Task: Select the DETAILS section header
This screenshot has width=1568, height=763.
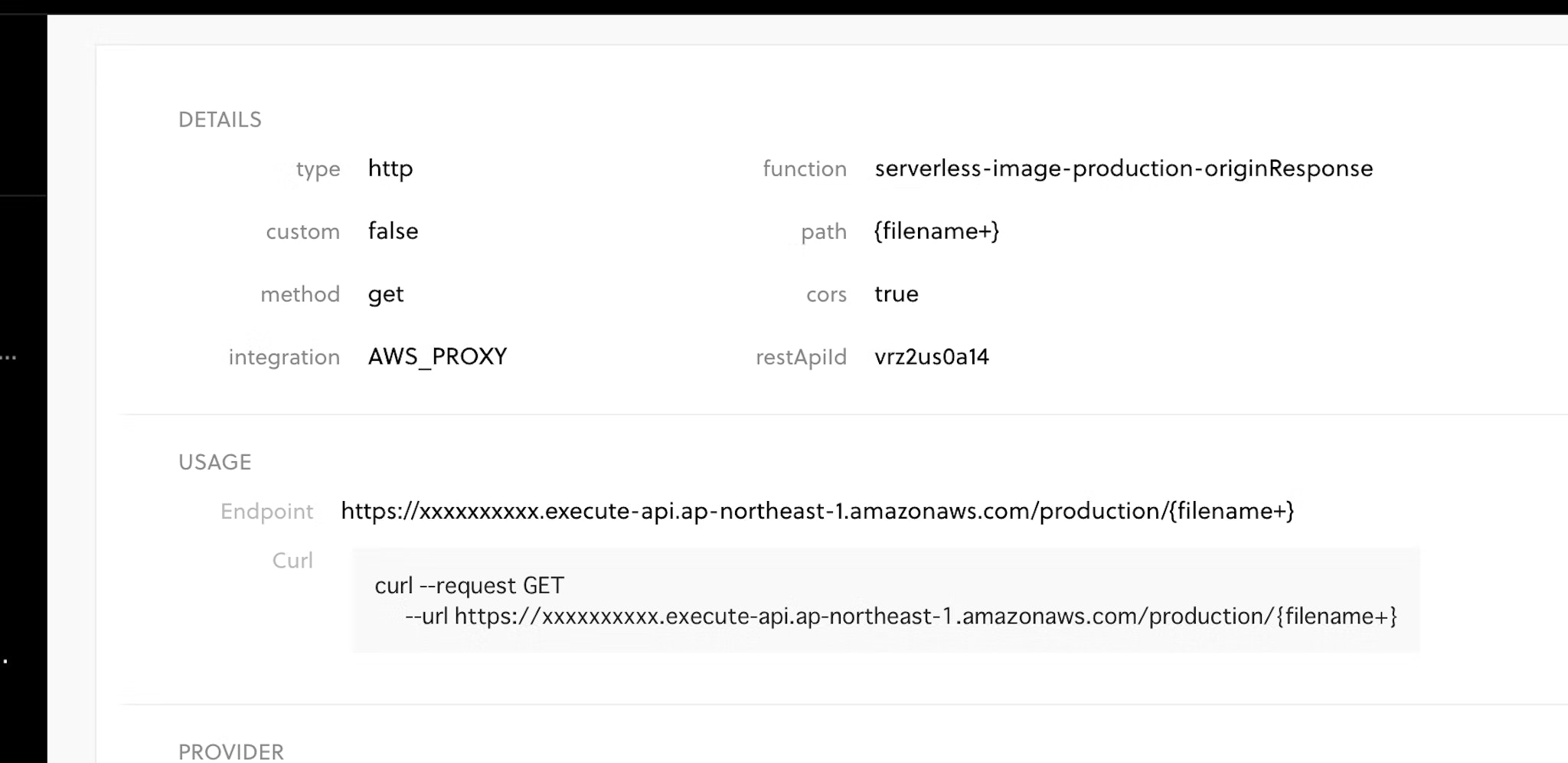Action: coord(220,120)
